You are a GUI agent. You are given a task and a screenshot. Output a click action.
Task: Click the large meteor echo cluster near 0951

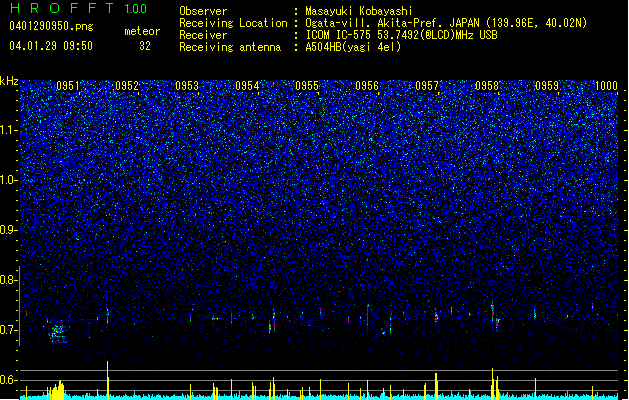coord(59,334)
